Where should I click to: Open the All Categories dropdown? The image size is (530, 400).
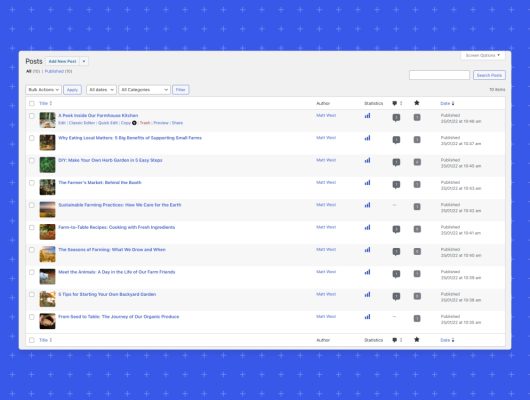pos(144,90)
